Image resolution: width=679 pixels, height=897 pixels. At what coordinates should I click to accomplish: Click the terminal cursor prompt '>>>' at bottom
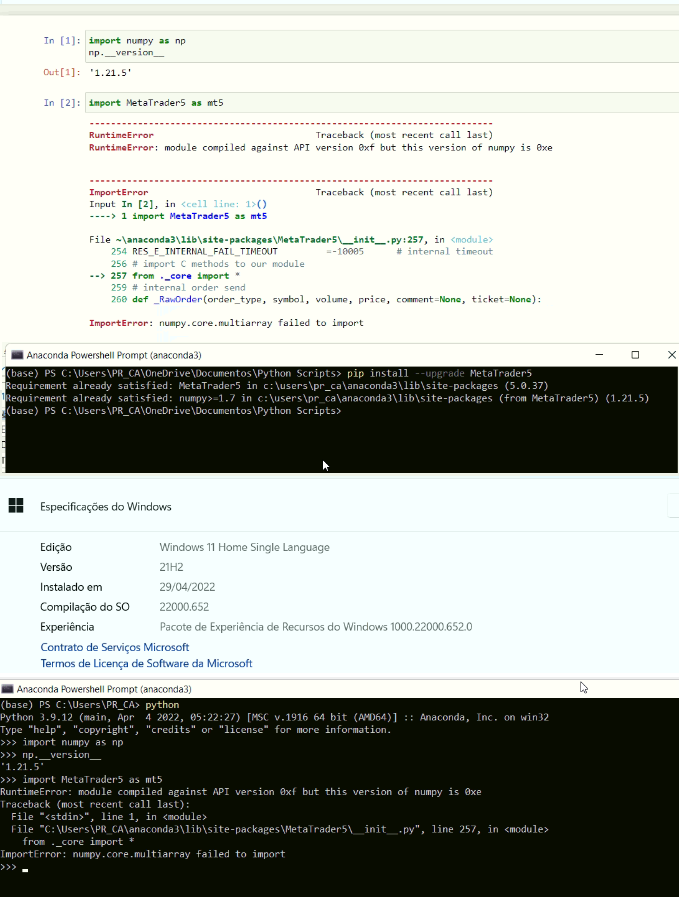(x=9, y=867)
